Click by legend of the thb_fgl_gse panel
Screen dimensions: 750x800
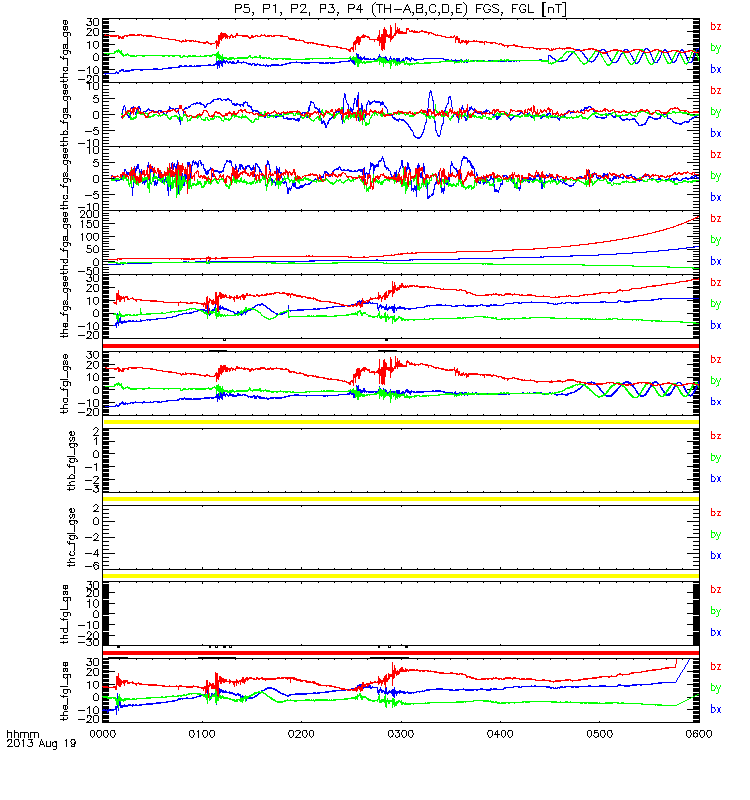coord(715,458)
